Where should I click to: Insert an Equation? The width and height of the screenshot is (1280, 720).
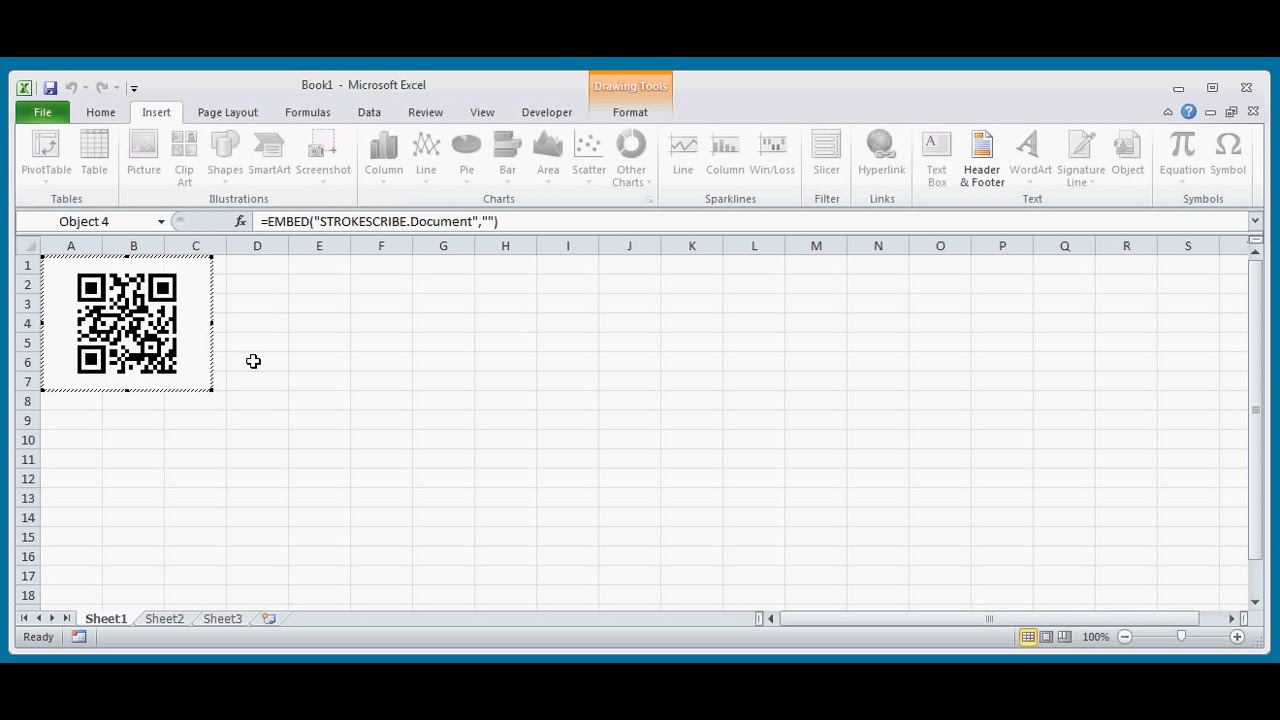pyautogui.click(x=1182, y=156)
